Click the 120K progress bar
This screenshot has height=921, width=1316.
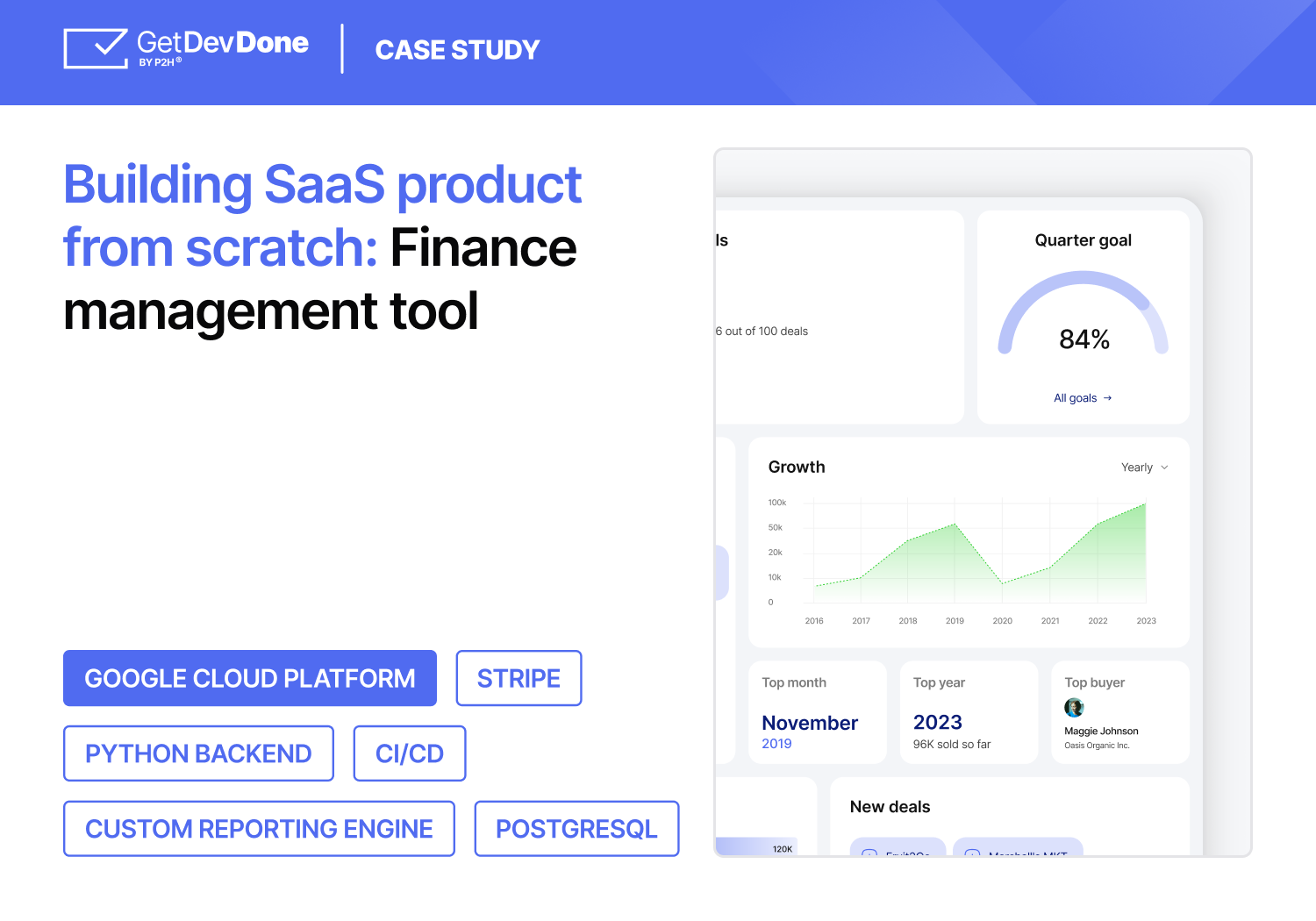click(x=756, y=846)
